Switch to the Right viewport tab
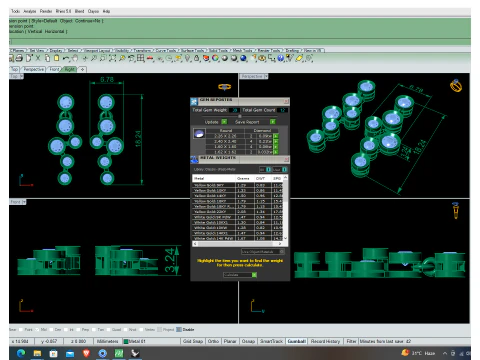Viewport: 480px width, 360px height. (70, 69)
